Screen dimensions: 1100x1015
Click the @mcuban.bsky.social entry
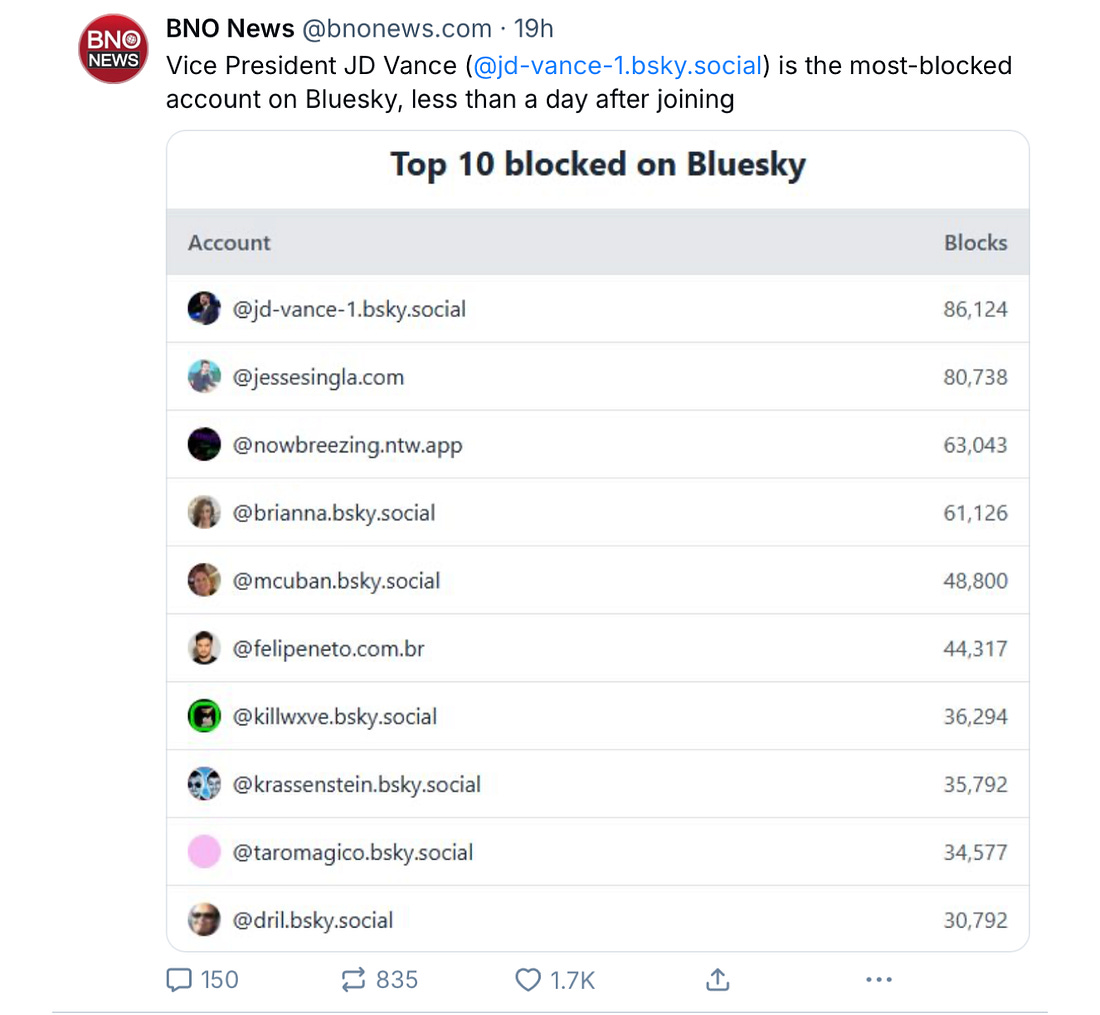tap(336, 581)
